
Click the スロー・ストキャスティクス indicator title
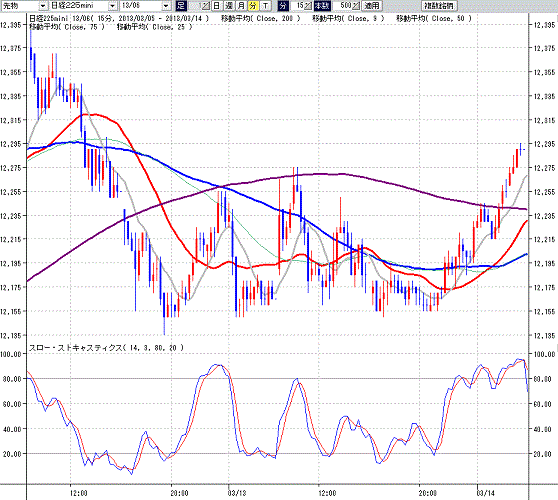click(106, 348)
